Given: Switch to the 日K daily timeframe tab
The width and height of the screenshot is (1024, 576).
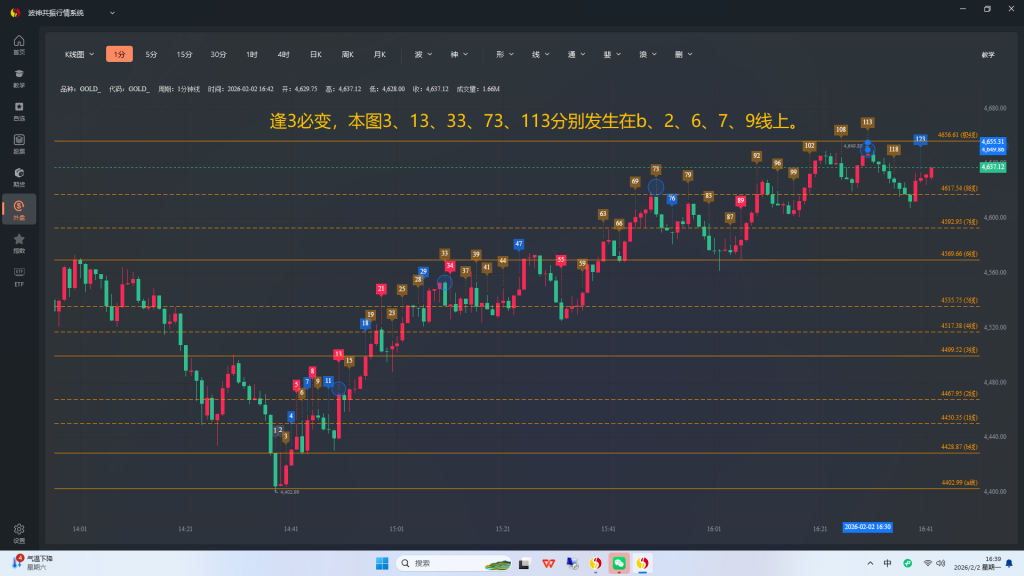Looking at the screenshot, I should [315, 54].
